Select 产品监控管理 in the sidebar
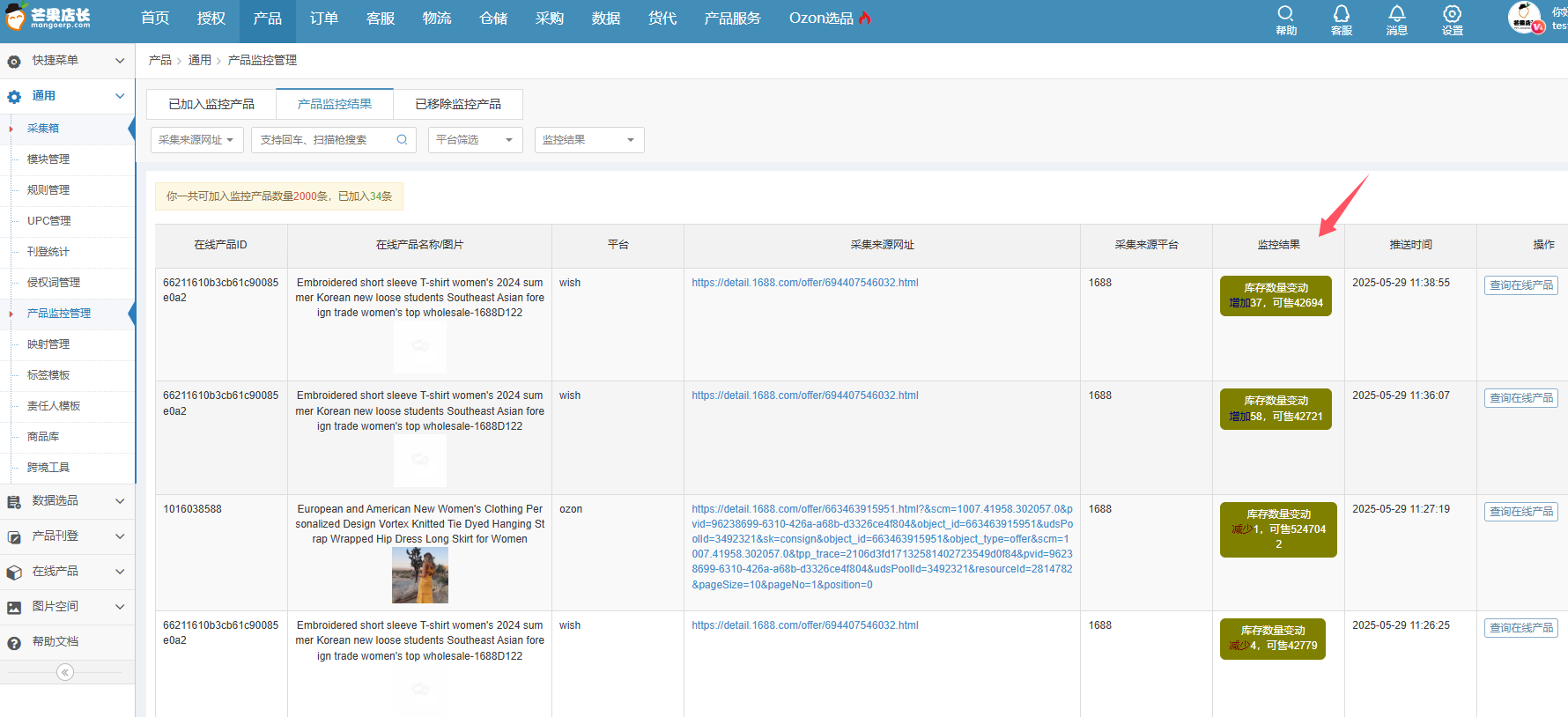This screenshot has height=717, width=1568. click(x=59, y=314)
